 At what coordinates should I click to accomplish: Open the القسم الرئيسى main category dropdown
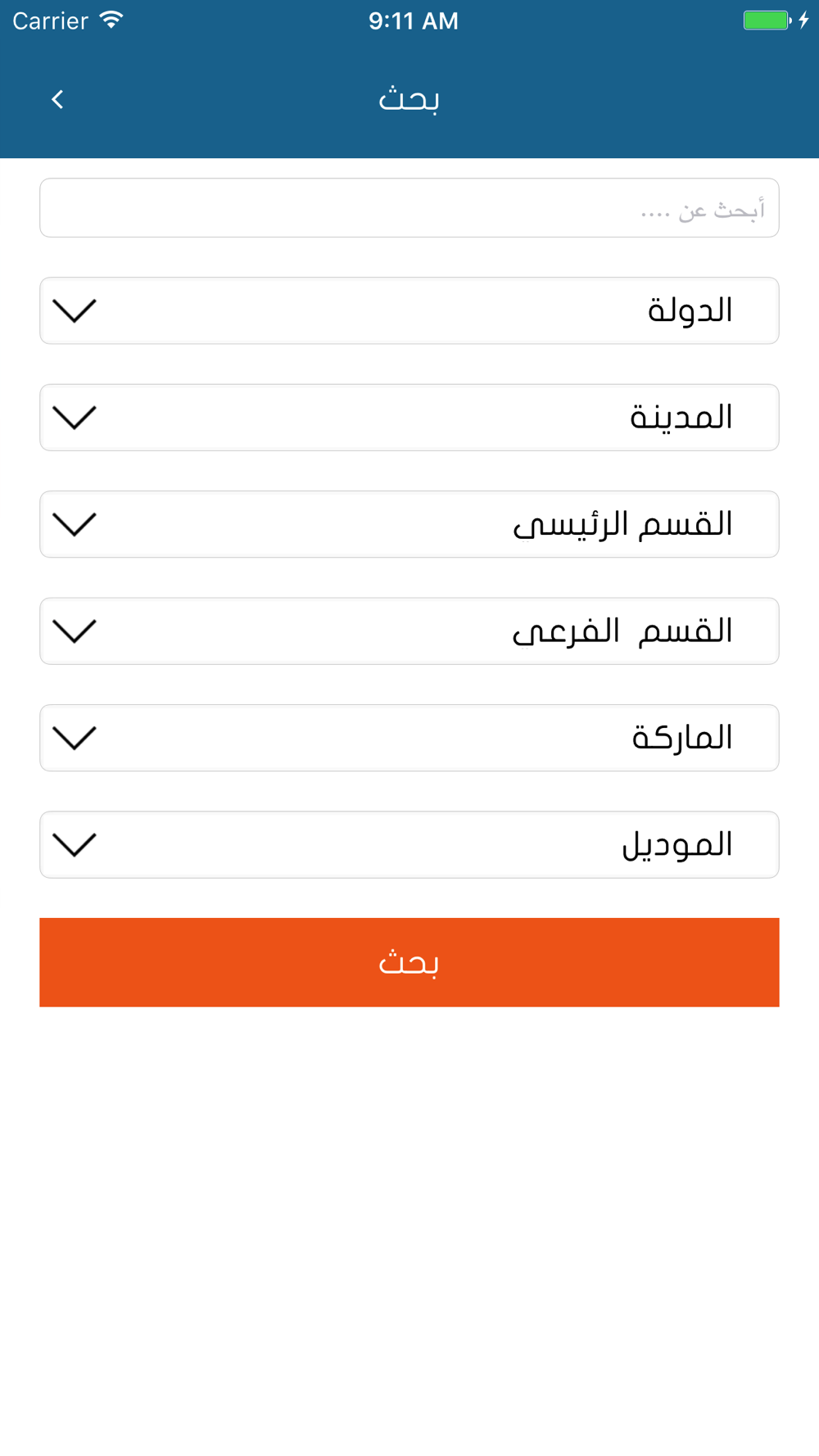409,524
